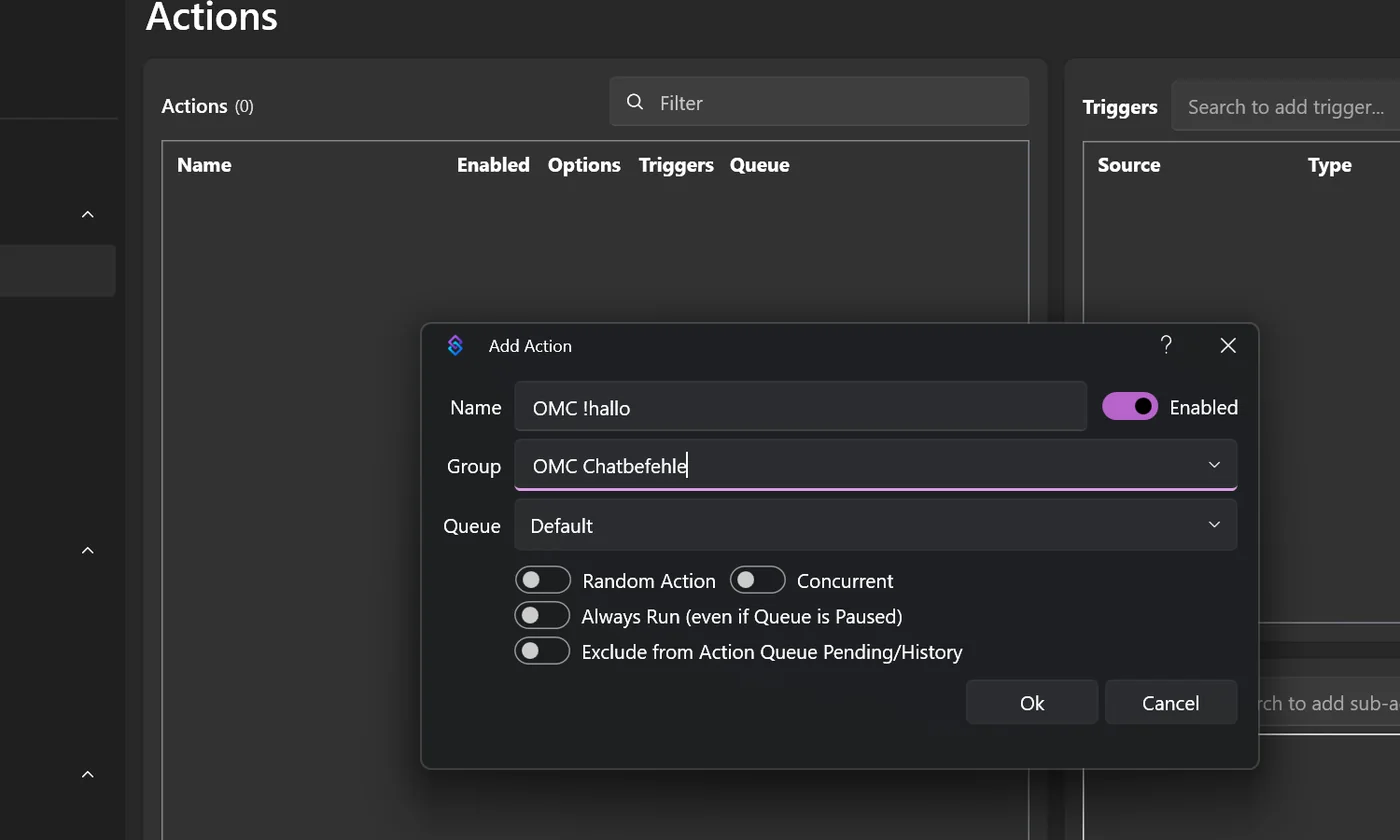Collapse the middle sidebar section chevron

point(88,550)
